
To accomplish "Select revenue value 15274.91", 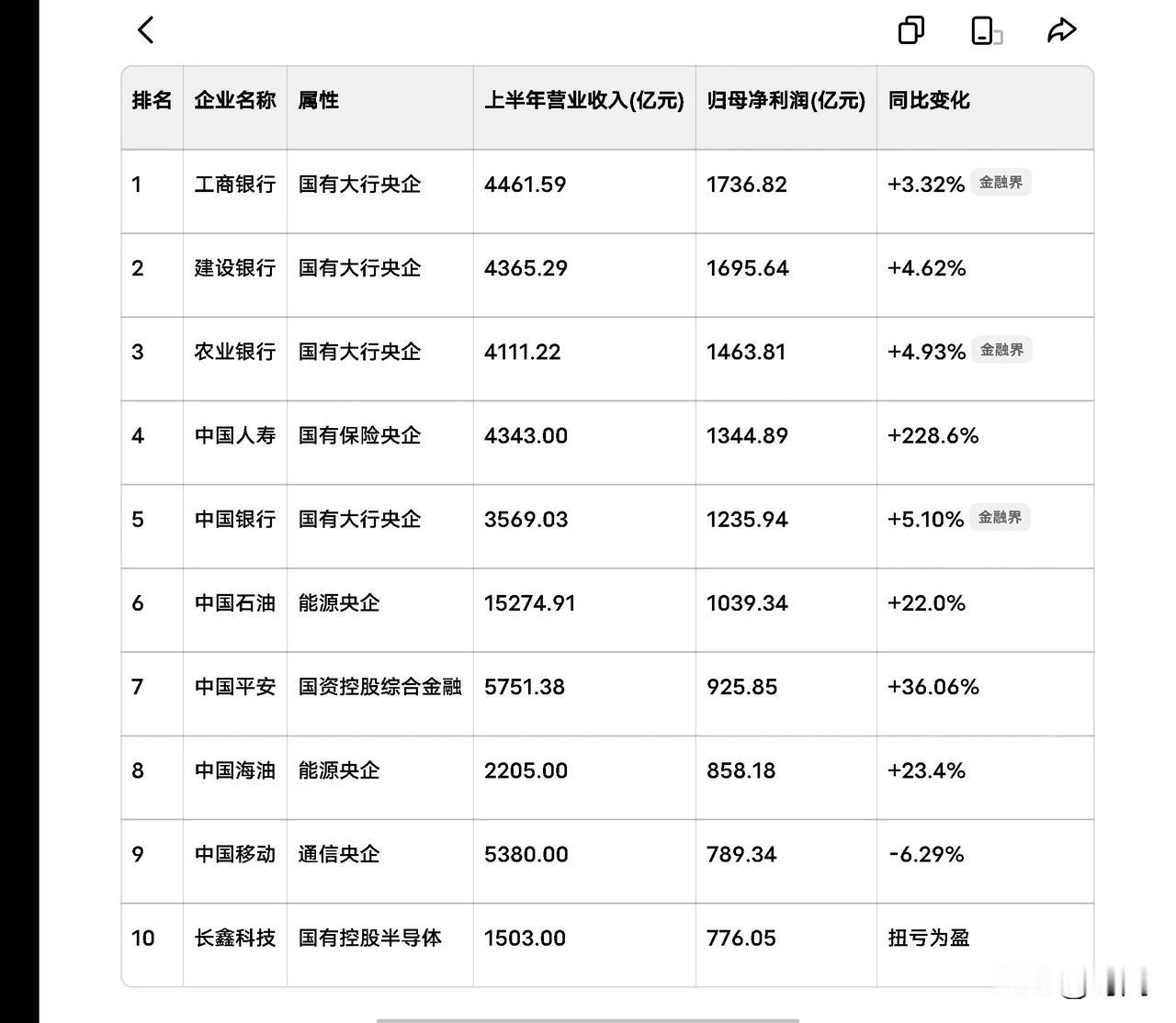I will [530, 603].
